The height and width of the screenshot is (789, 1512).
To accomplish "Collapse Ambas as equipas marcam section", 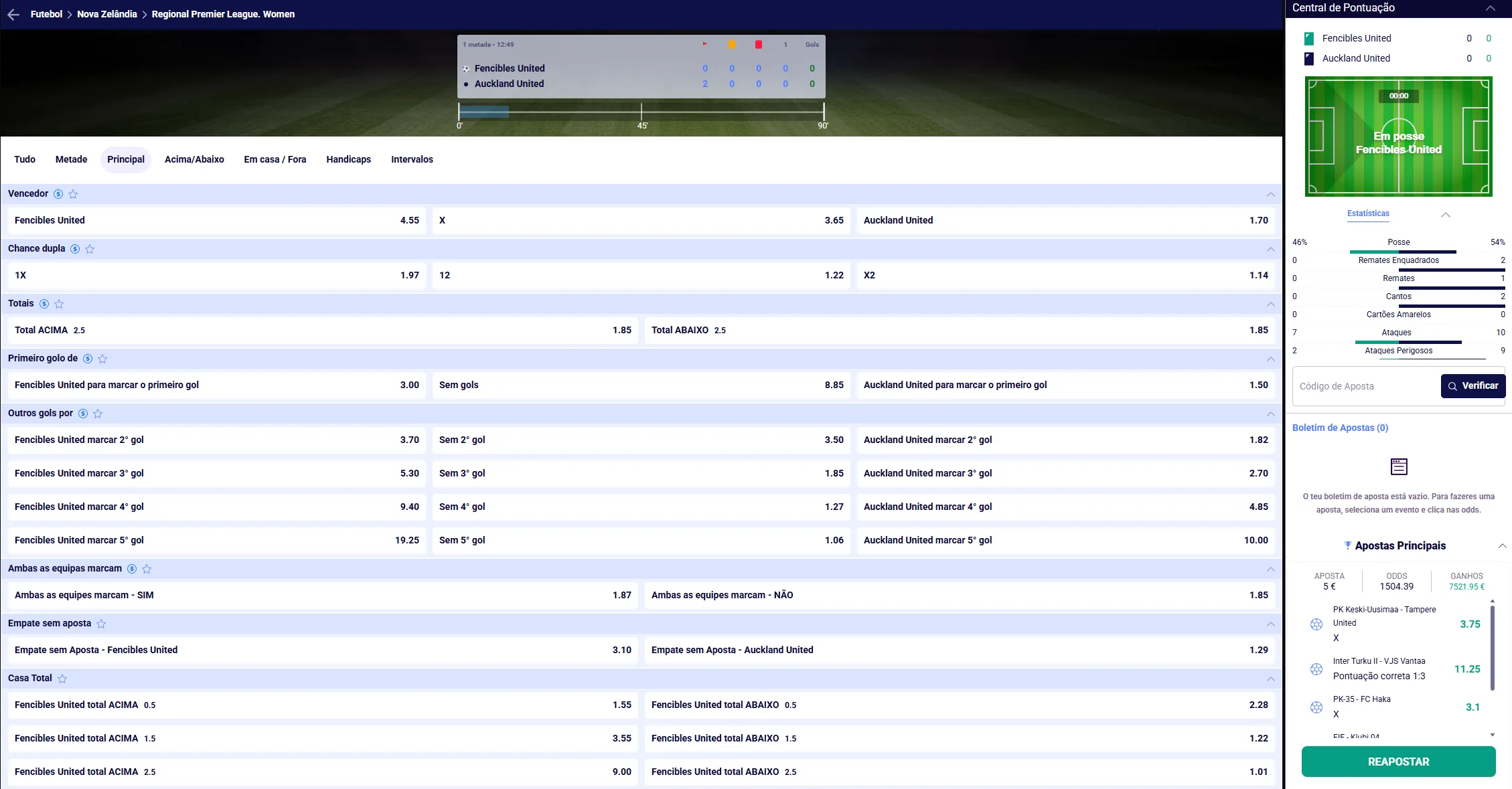I will click(1270, 569).
